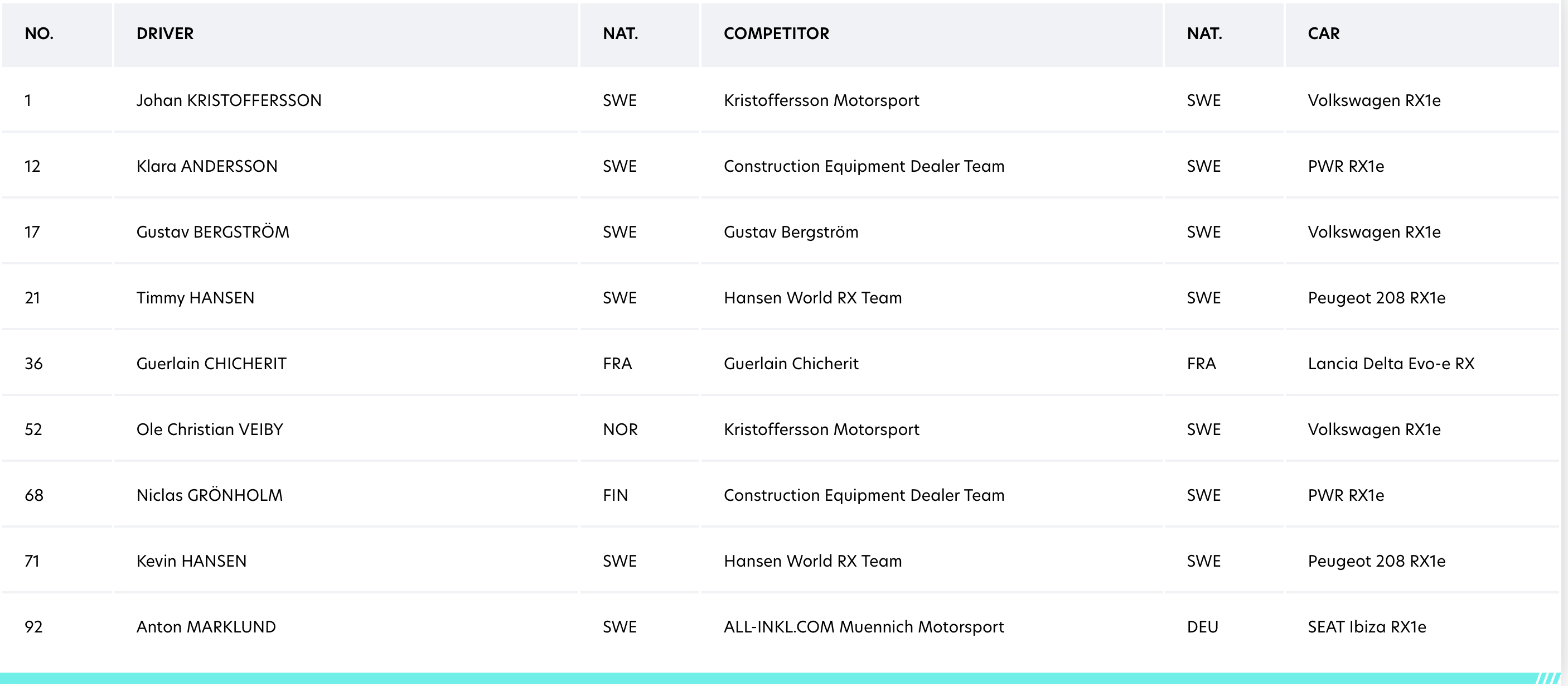Click SEAT Ibiza RX1e
This screenshot has width=1568, height=686.
[1367, 626]
